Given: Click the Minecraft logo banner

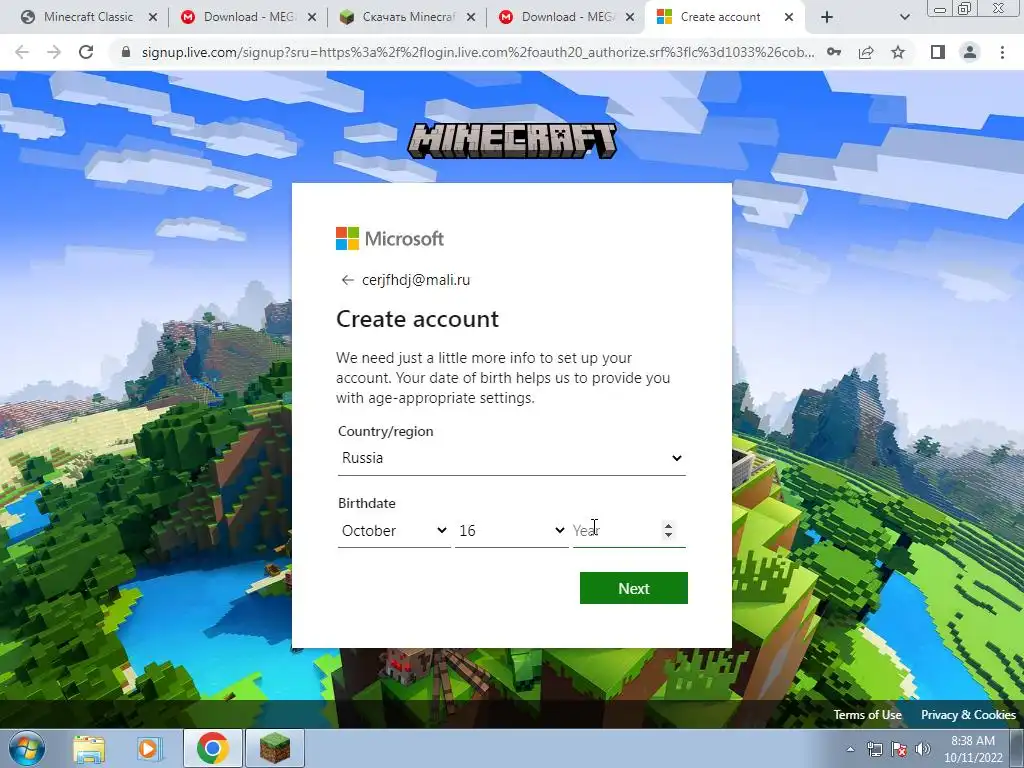Looking at the screenshot, I should click(512, 140).
